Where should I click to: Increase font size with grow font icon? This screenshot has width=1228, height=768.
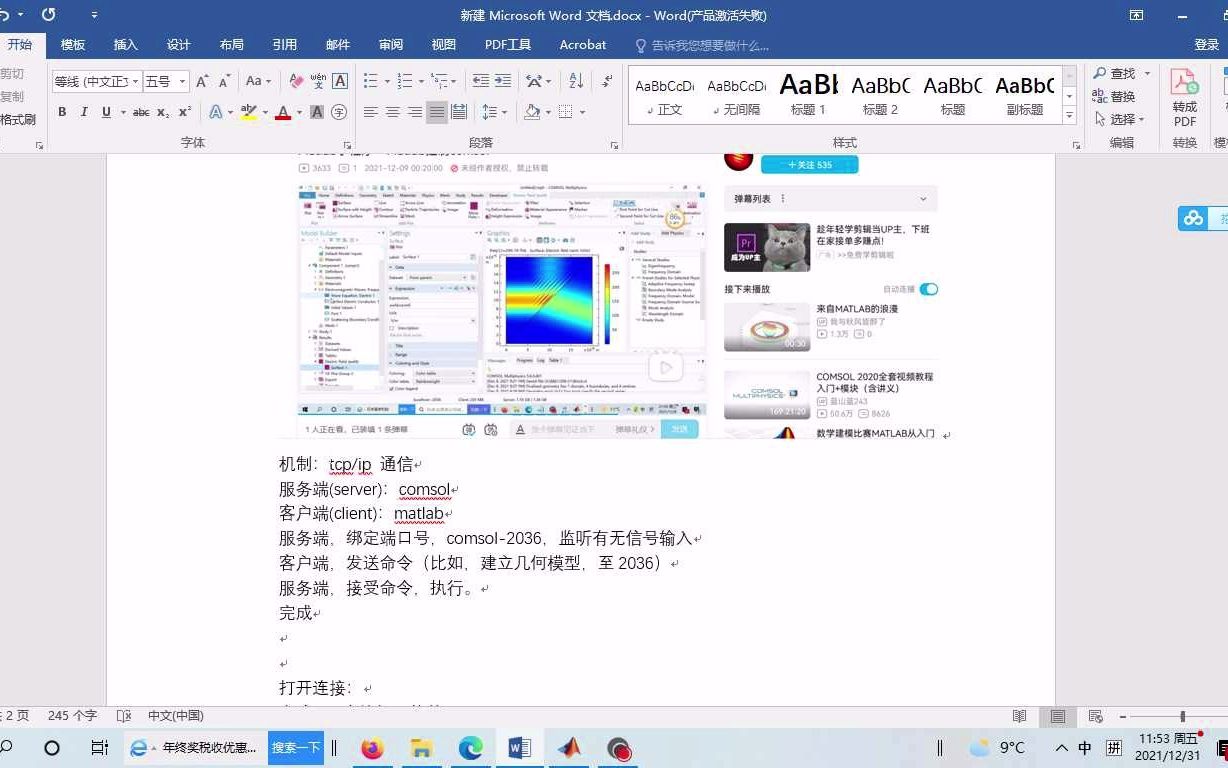pos(202,81)
